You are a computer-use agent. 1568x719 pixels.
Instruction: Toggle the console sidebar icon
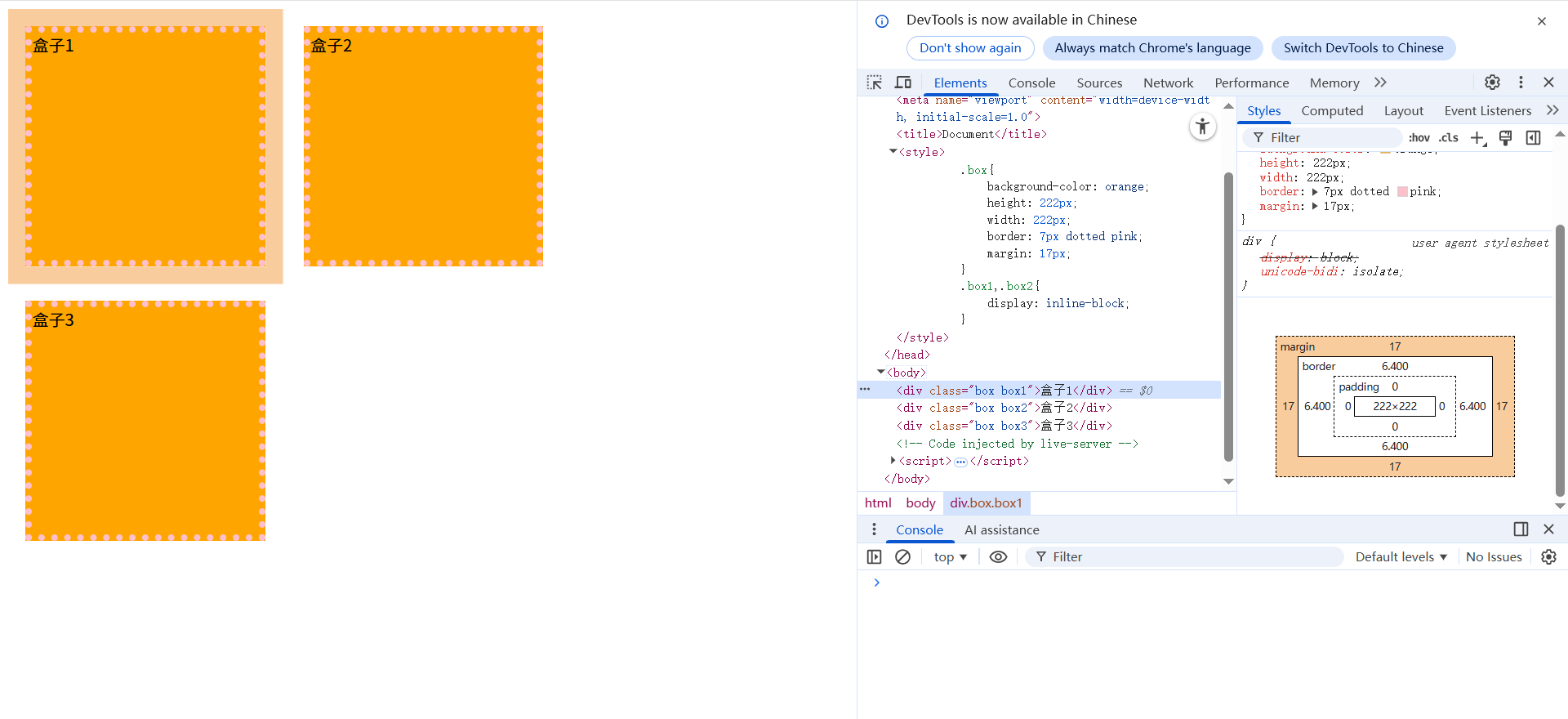coord(874,557)
